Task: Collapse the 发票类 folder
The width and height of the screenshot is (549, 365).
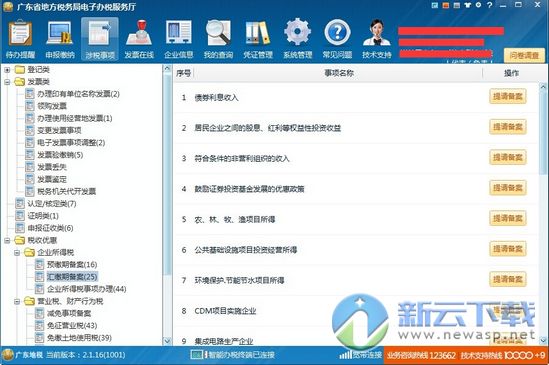Action: pos(7,82)
